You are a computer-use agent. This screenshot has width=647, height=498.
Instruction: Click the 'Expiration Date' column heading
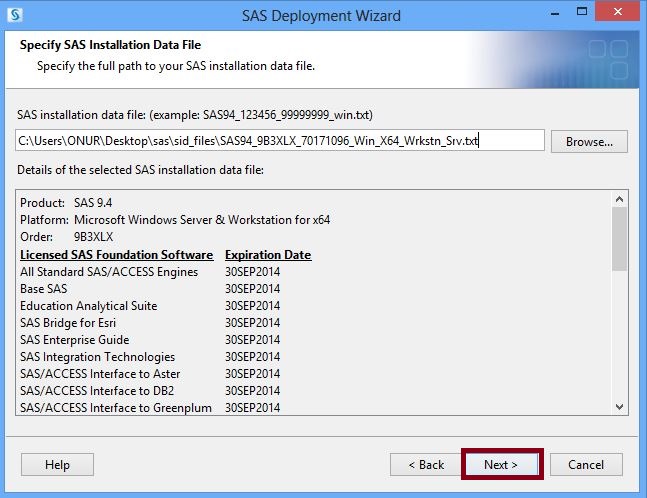[268, 255]
